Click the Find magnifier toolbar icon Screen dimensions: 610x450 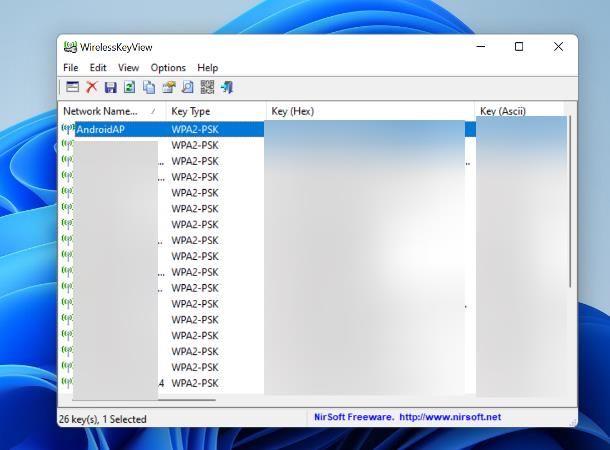188,87
